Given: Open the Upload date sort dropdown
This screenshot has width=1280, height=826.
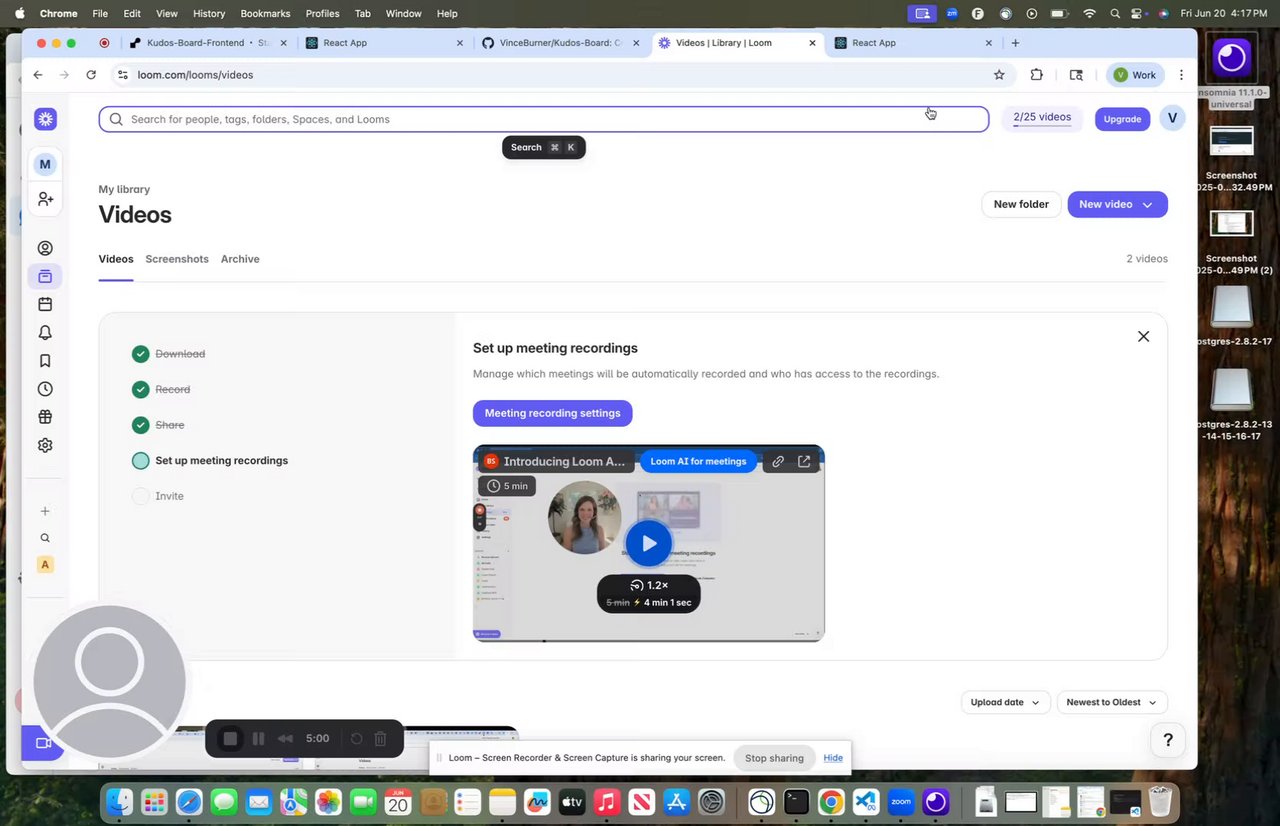Looking at the screenshot, I should point(1006,702).
